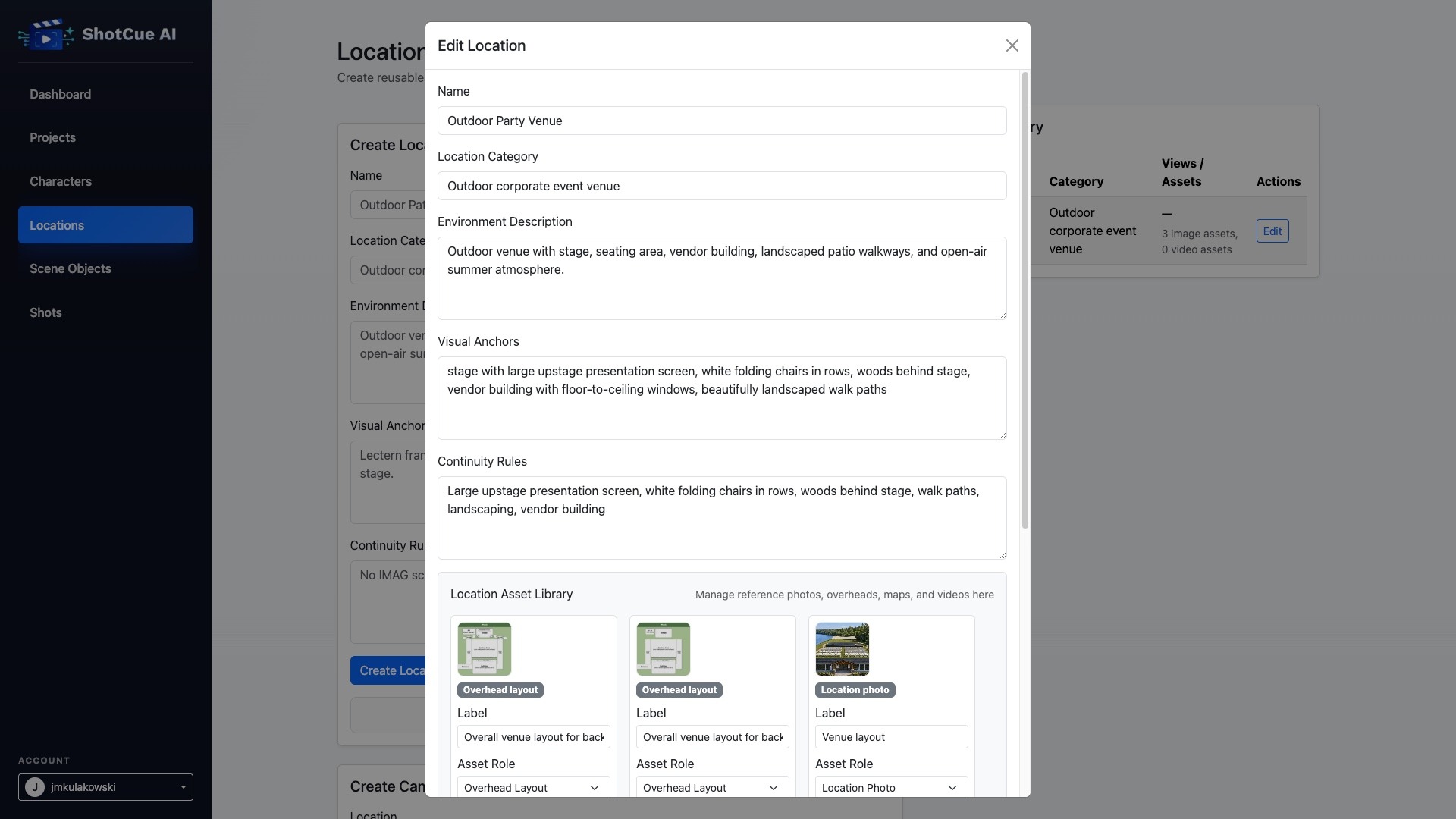Viewport: 1456px width, 819px height.
Task: Open Projects in the sidebar
Action: point(105,137)
